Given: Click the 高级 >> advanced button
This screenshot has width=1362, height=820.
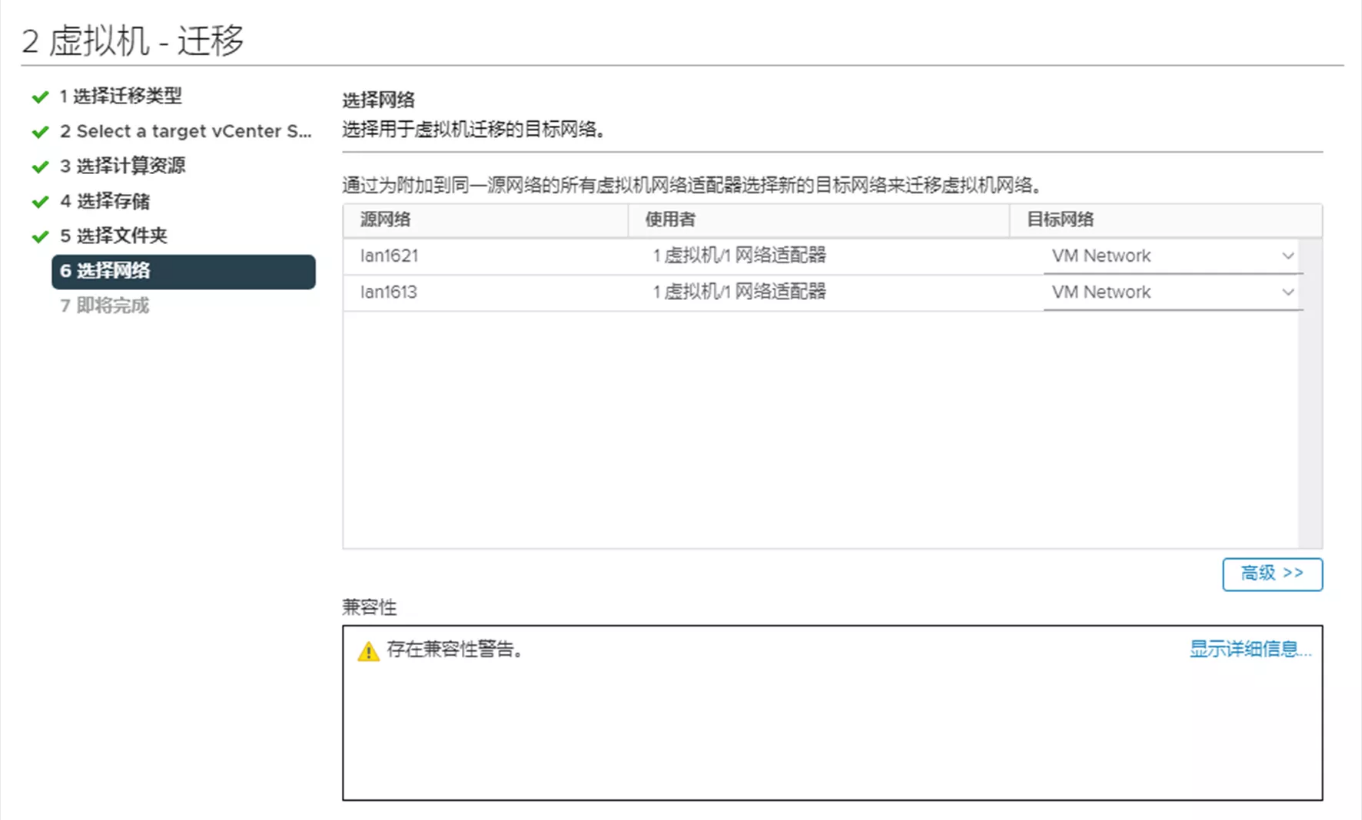Looking at the screenshot, I should (1272, 574).
